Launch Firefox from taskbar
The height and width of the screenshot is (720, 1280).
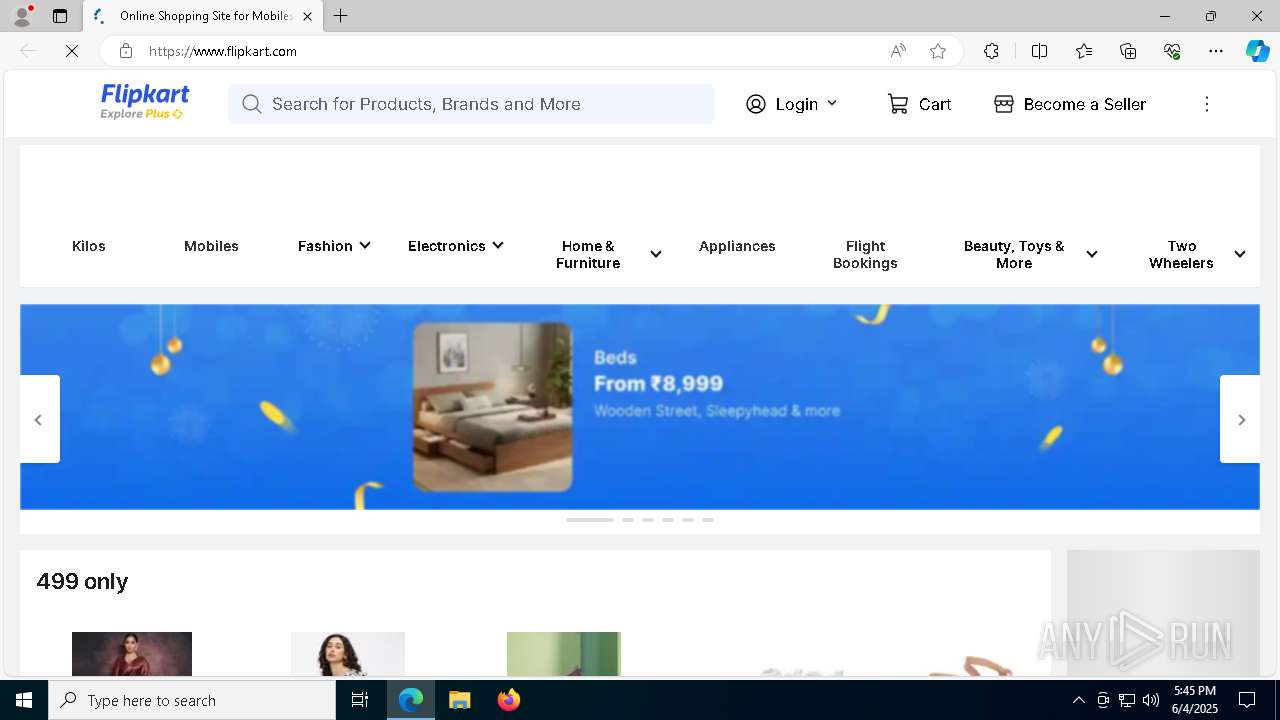[x=508, y=700]
